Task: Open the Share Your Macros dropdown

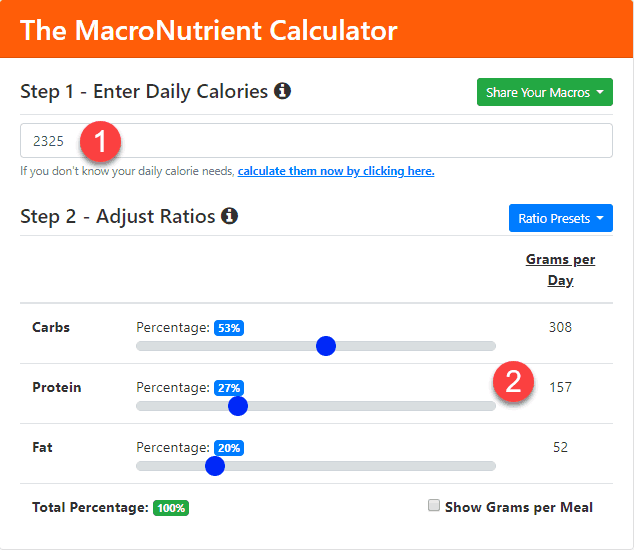Action: (544, 93)
